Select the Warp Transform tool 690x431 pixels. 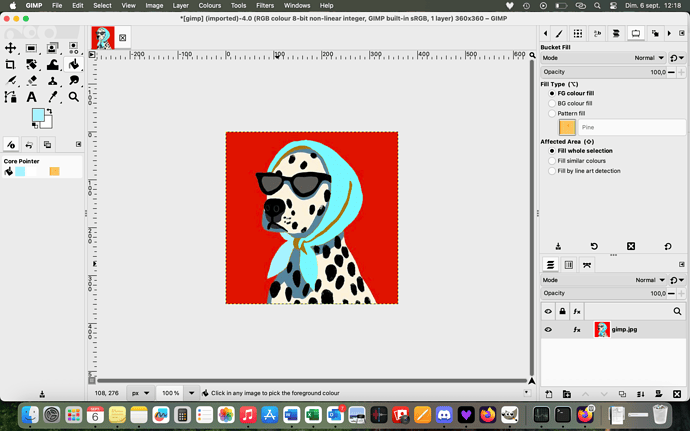click(52, 65)
